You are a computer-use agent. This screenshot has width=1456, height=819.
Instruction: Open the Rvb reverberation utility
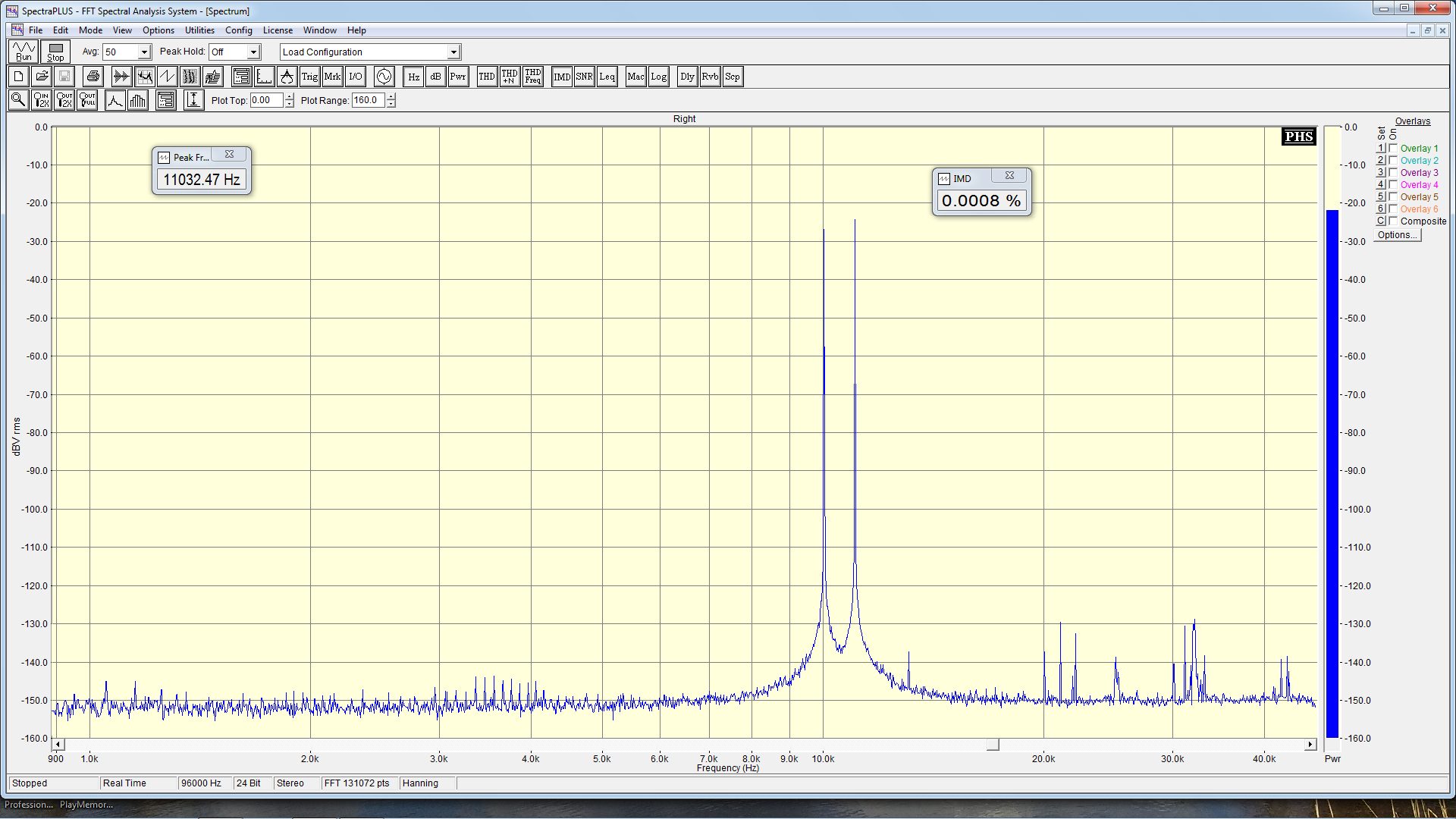710,77
